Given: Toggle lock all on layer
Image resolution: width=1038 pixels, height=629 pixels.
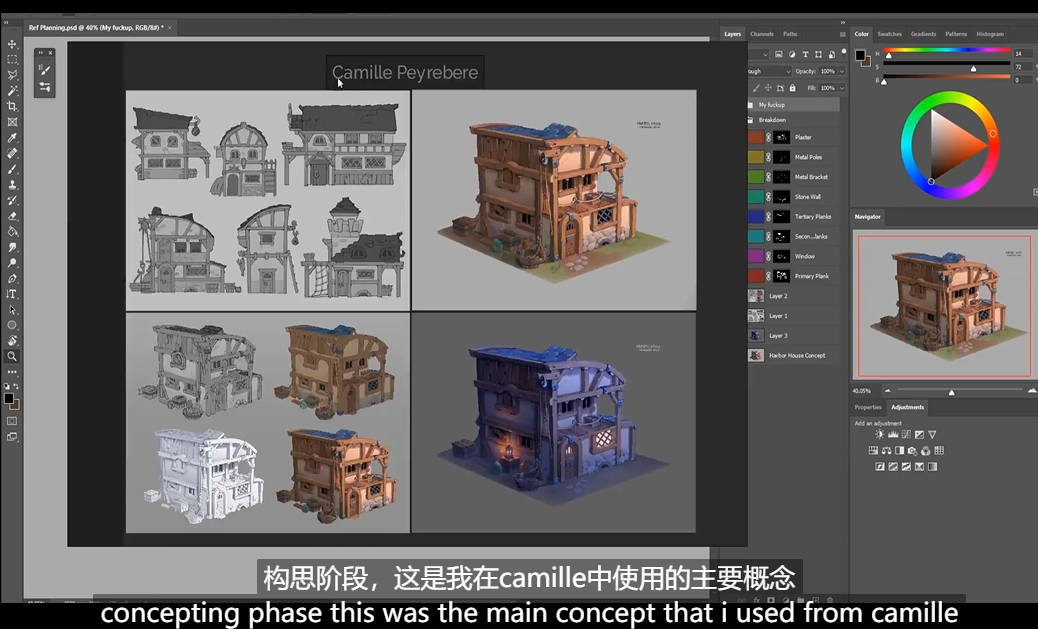Looking at the screenshot, I should click(x=792, y=87).
